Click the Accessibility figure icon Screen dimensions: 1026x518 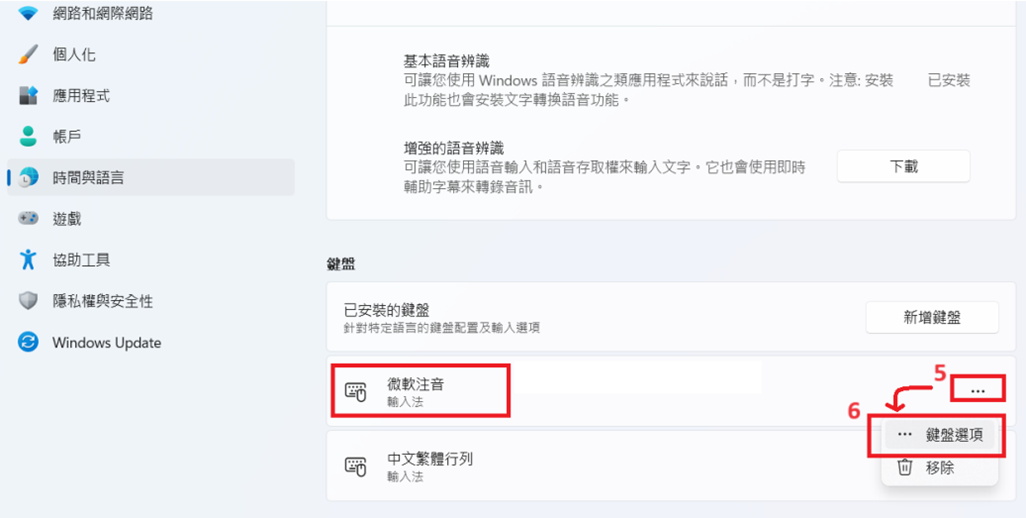pos(28,260)
